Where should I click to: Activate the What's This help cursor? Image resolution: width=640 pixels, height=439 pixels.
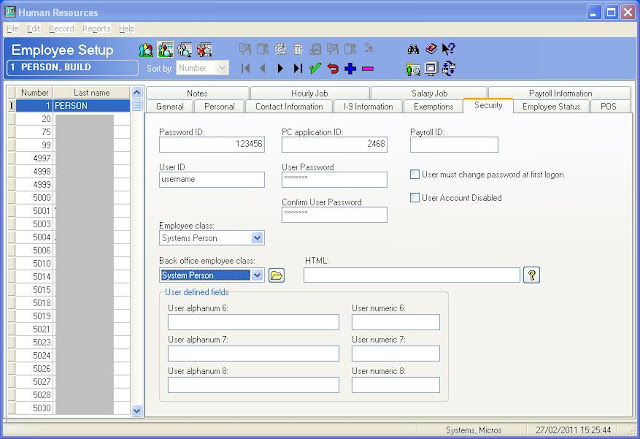point(448,49)
